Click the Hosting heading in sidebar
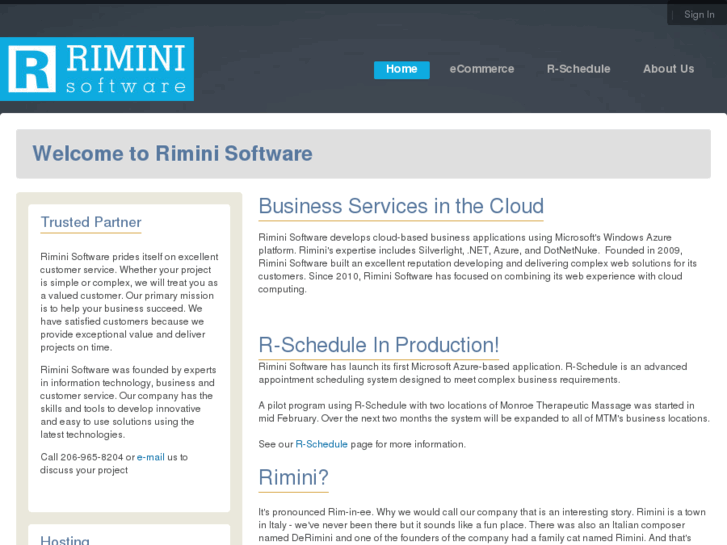Screen dimensions: 727x545 pyautogui.click(x=65, y=540)
